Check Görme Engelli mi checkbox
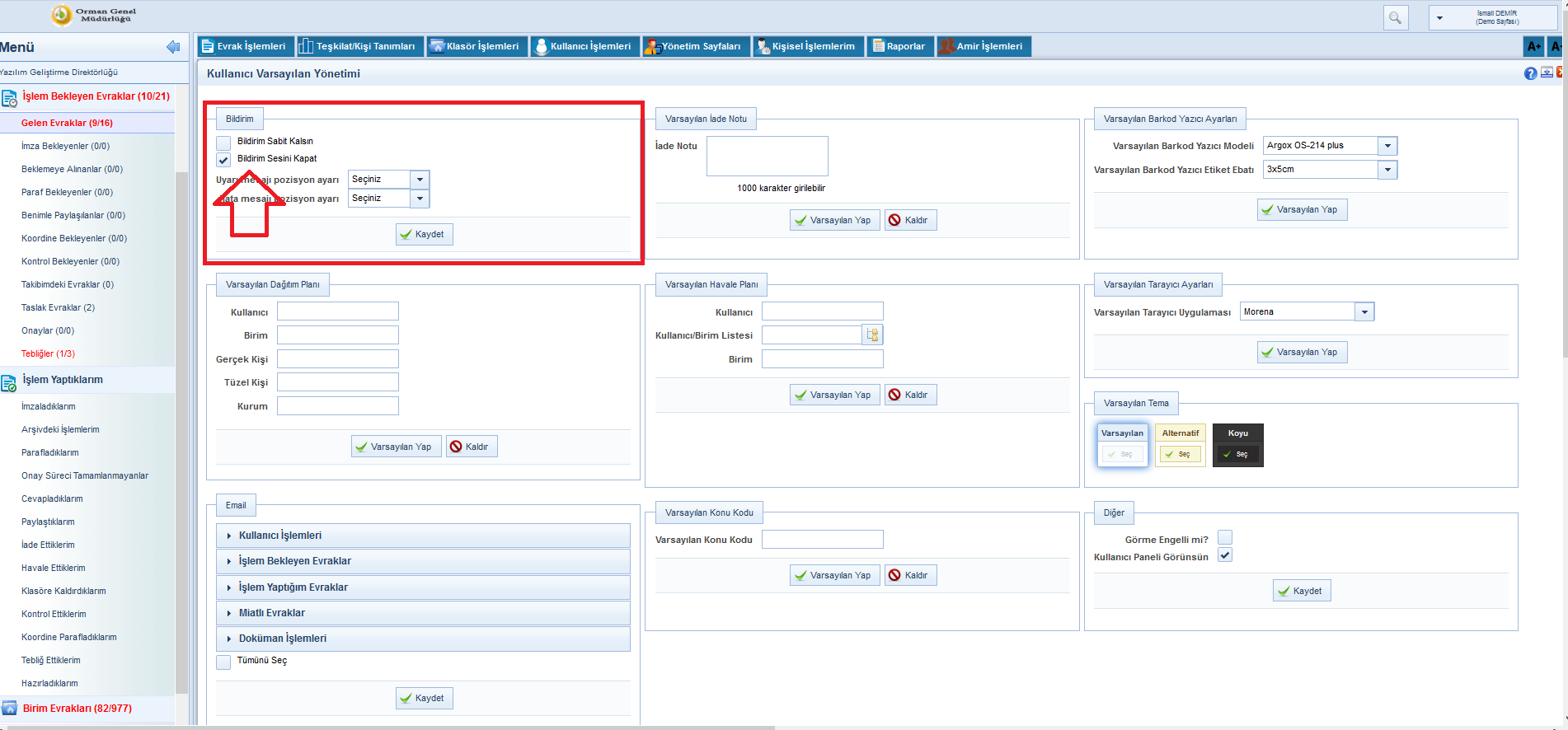Screen dimensions: 1568x730 1225,538
